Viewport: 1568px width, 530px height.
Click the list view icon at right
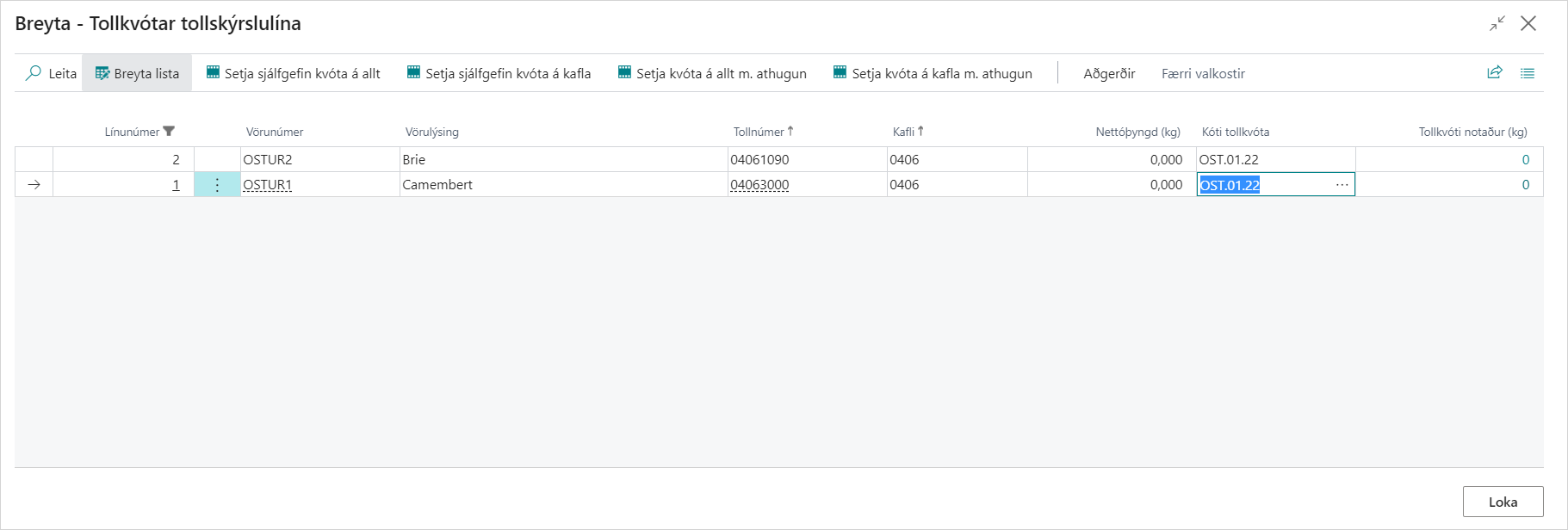(x=1528, y=73)
